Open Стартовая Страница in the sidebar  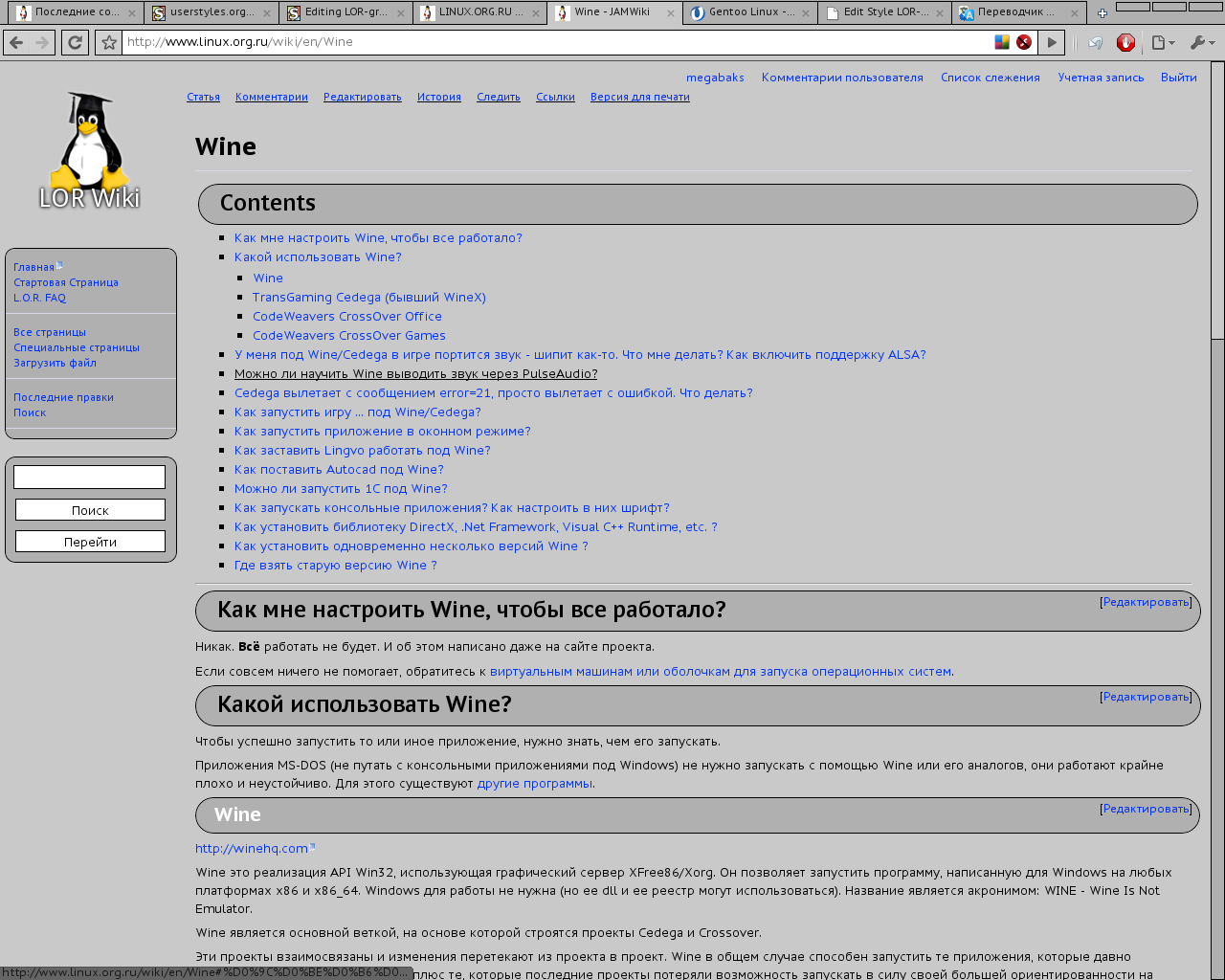pos(66,282)
